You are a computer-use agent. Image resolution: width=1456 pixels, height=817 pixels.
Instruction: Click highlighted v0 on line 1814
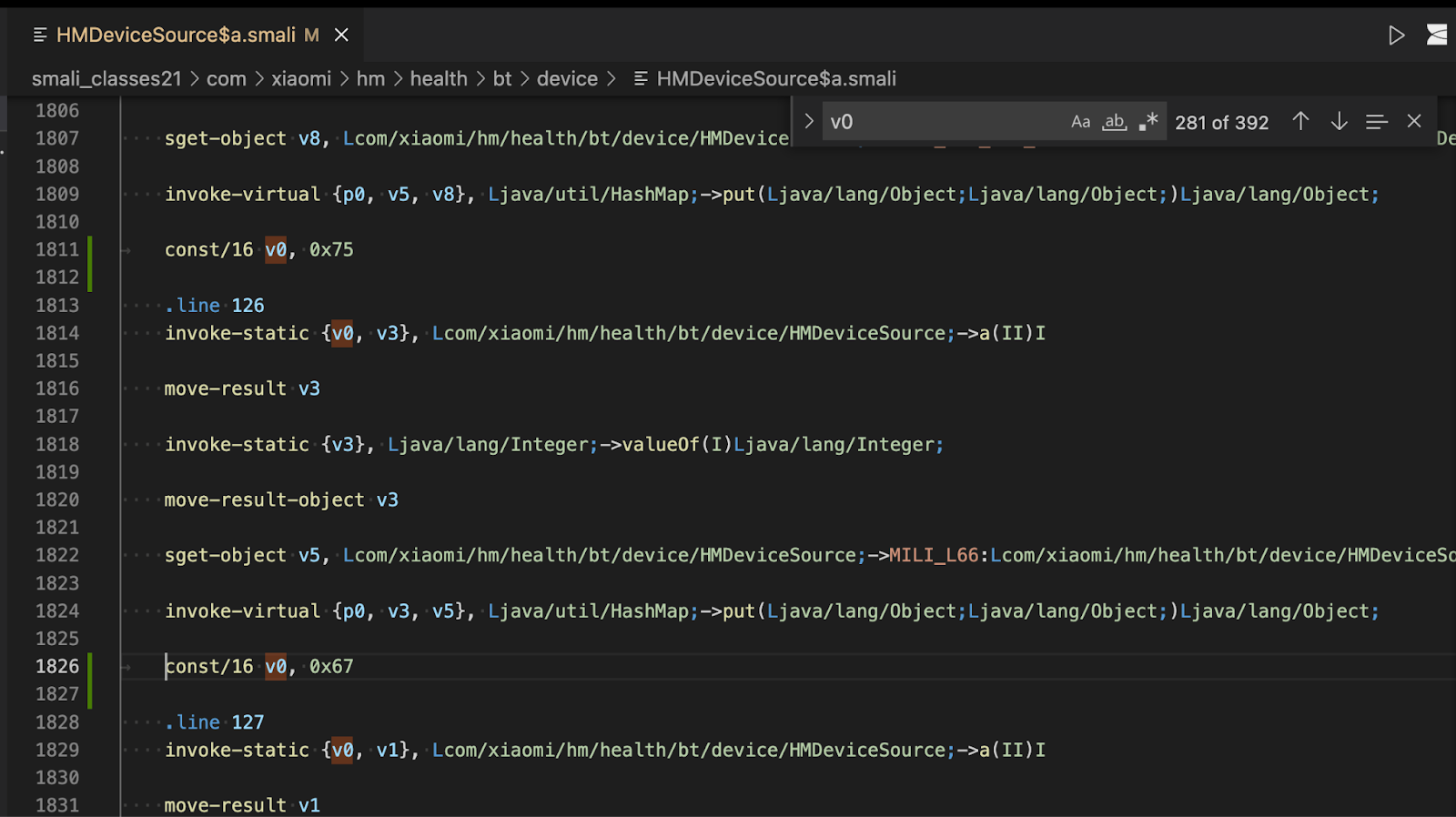pos(342,333)
